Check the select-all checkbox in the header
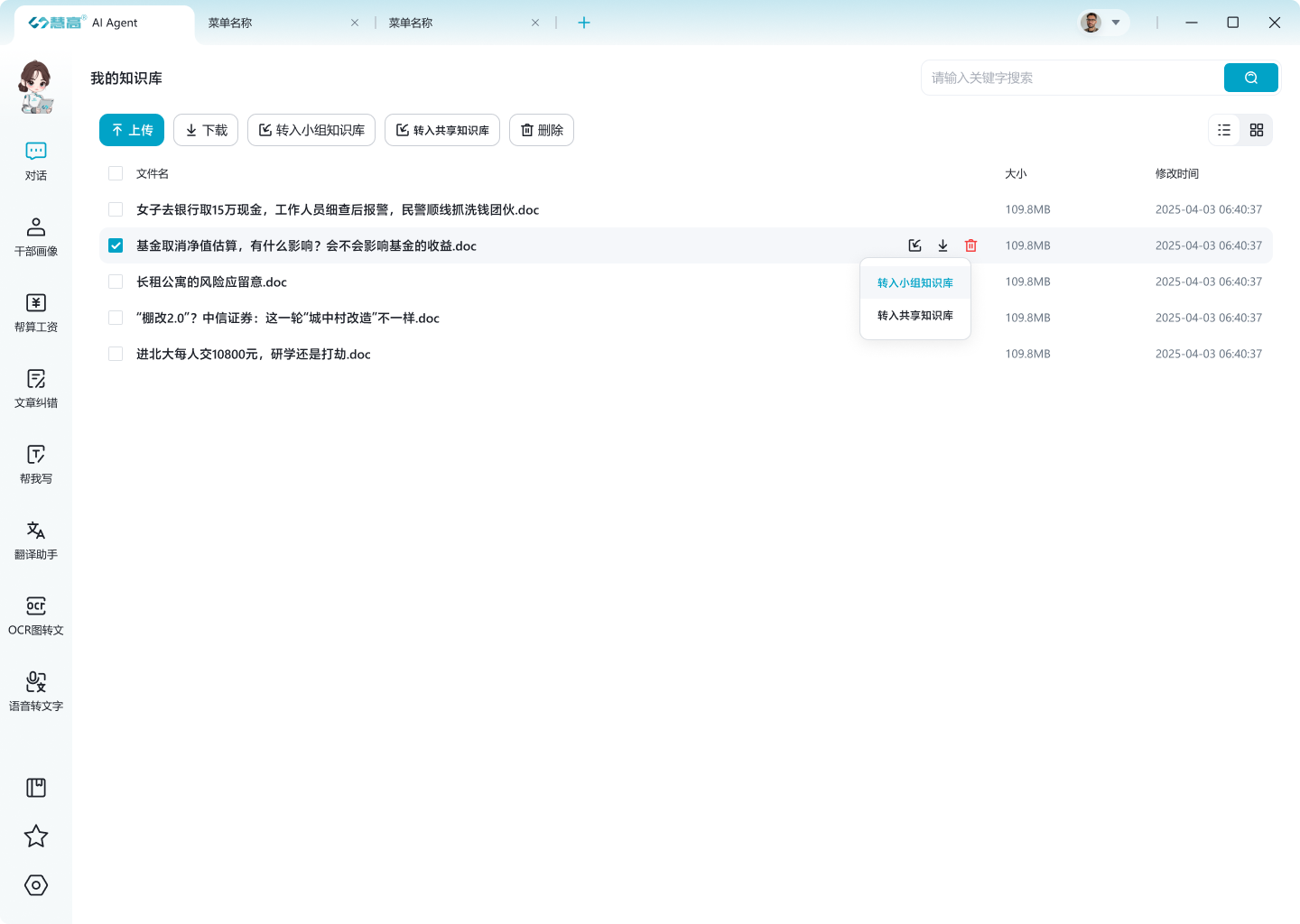Viewport: 1300px width, 924px height. pos(115,173)
